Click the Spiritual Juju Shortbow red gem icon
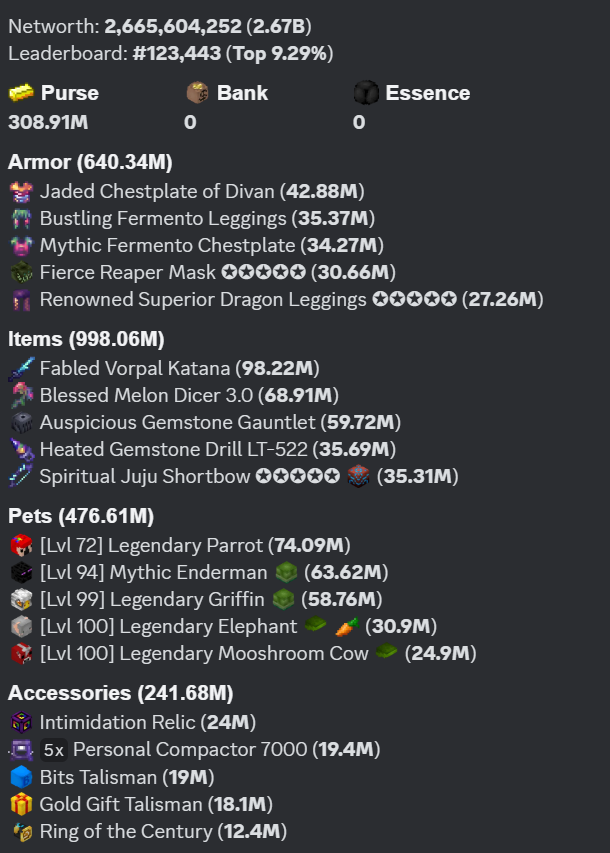Viewport: 610px width, 853px height. pos(359,476)
